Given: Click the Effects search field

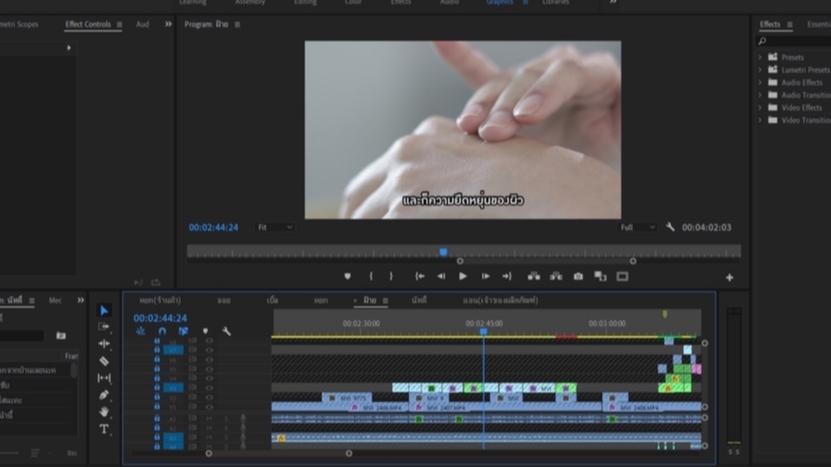Looking at the screenshot, I should [793, 41].
